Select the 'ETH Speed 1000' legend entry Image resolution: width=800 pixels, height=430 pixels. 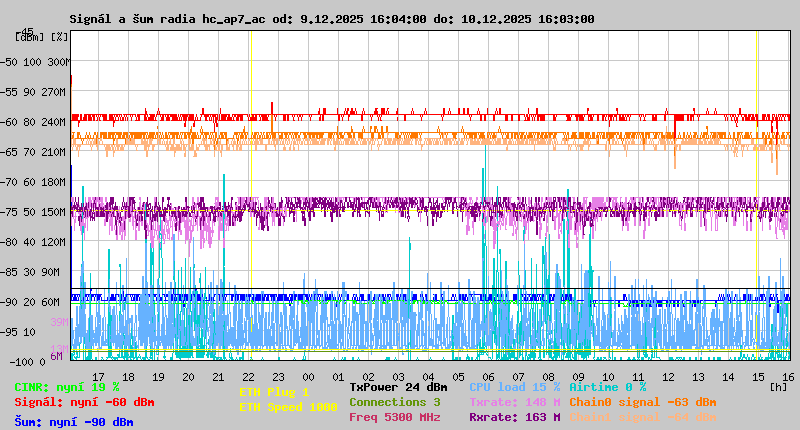(x=288, y=407)
